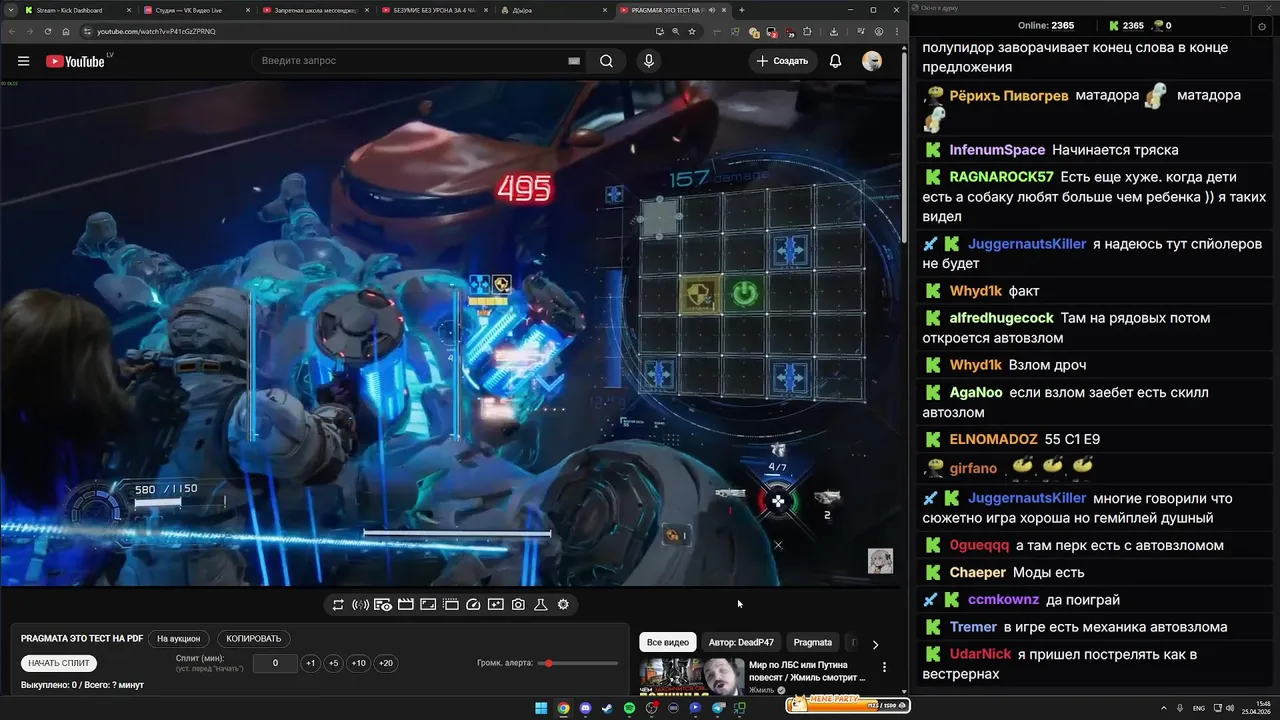Mute the PRAGMATA tab via speaker icon

pyautogui.click(x=711, y=10)
